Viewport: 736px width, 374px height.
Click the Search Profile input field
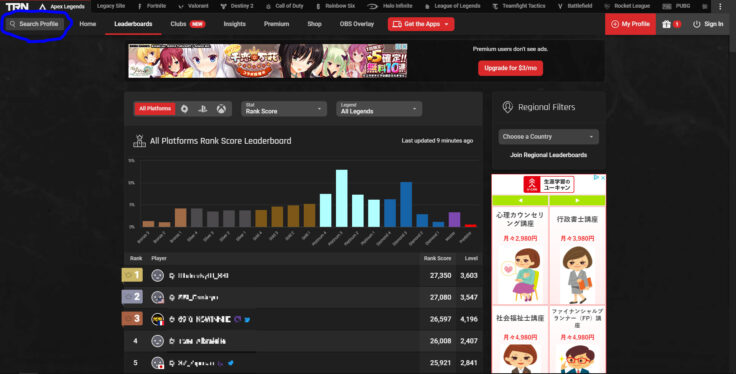[x=35, y=23]
